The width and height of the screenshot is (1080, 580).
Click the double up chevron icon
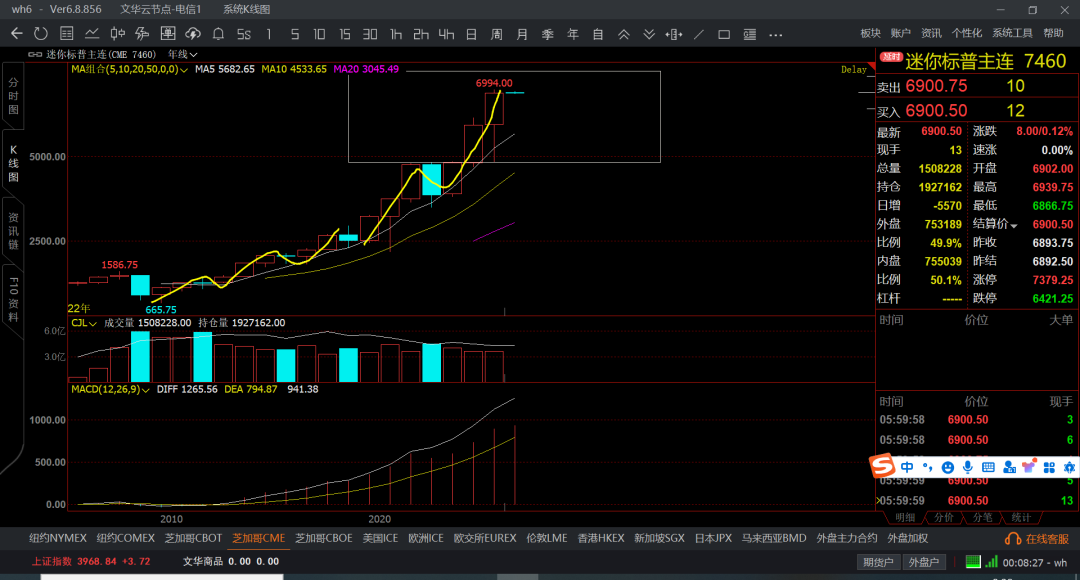(624, 34)
